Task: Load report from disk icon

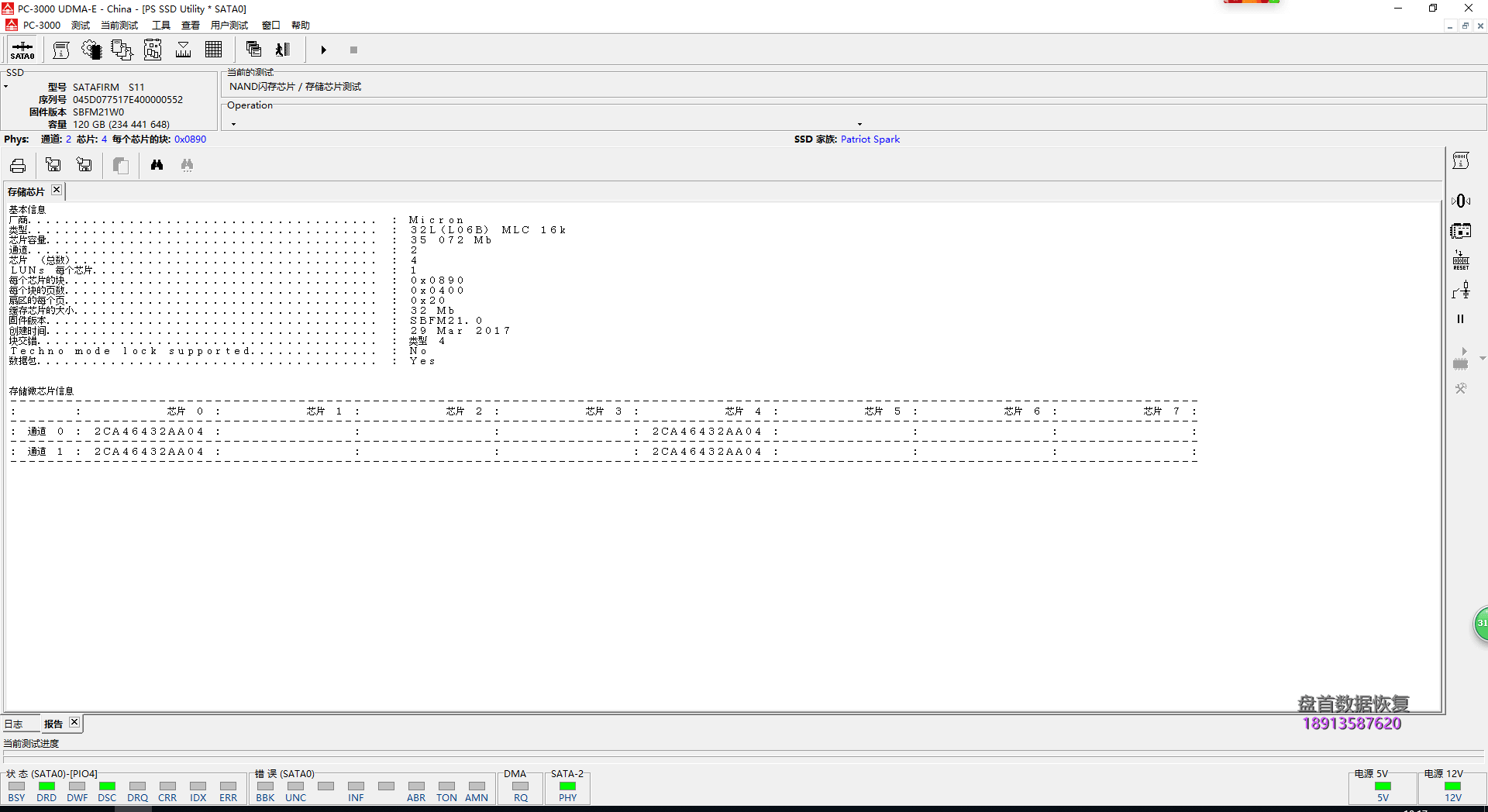Action: pyautogui.click(x=53, y=165)
